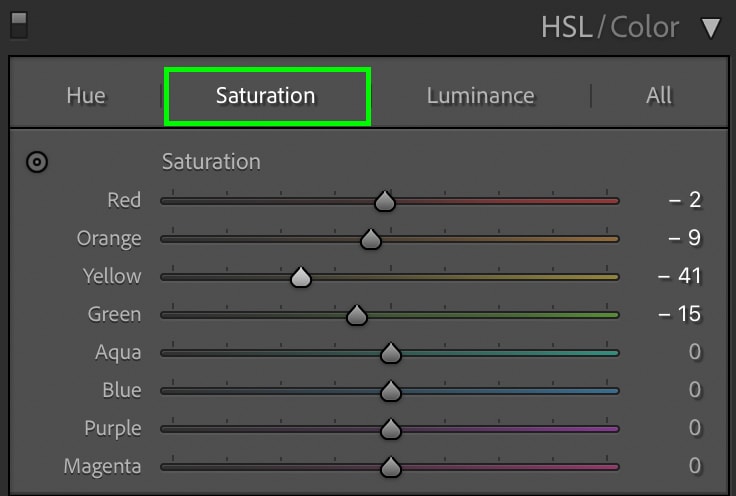
Task: Switch to the Luminance tab
Action: click(480, 96)
